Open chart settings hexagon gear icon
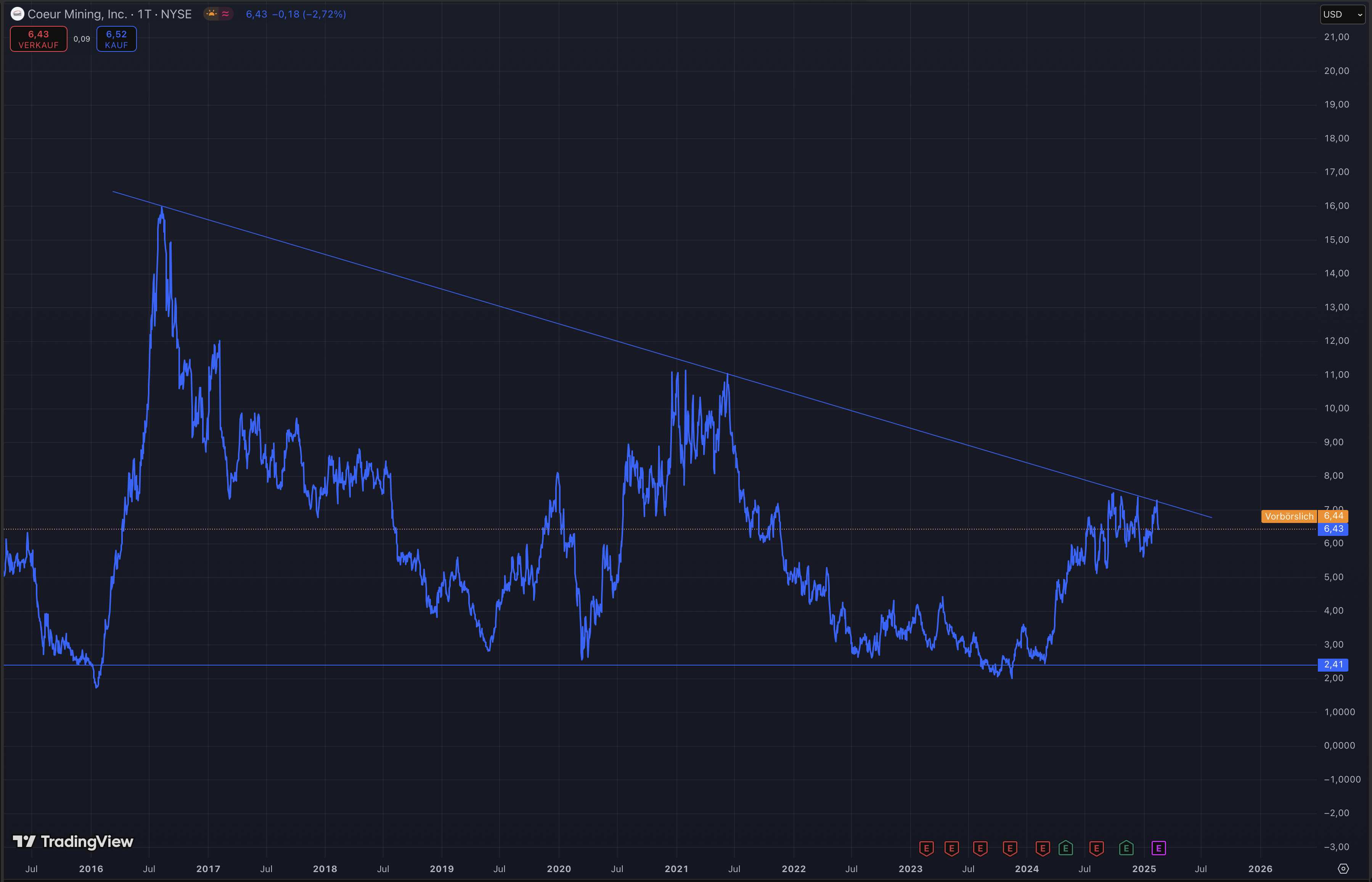The width and height of the screenshot is (1372, 882). (x=1343, y=869)
